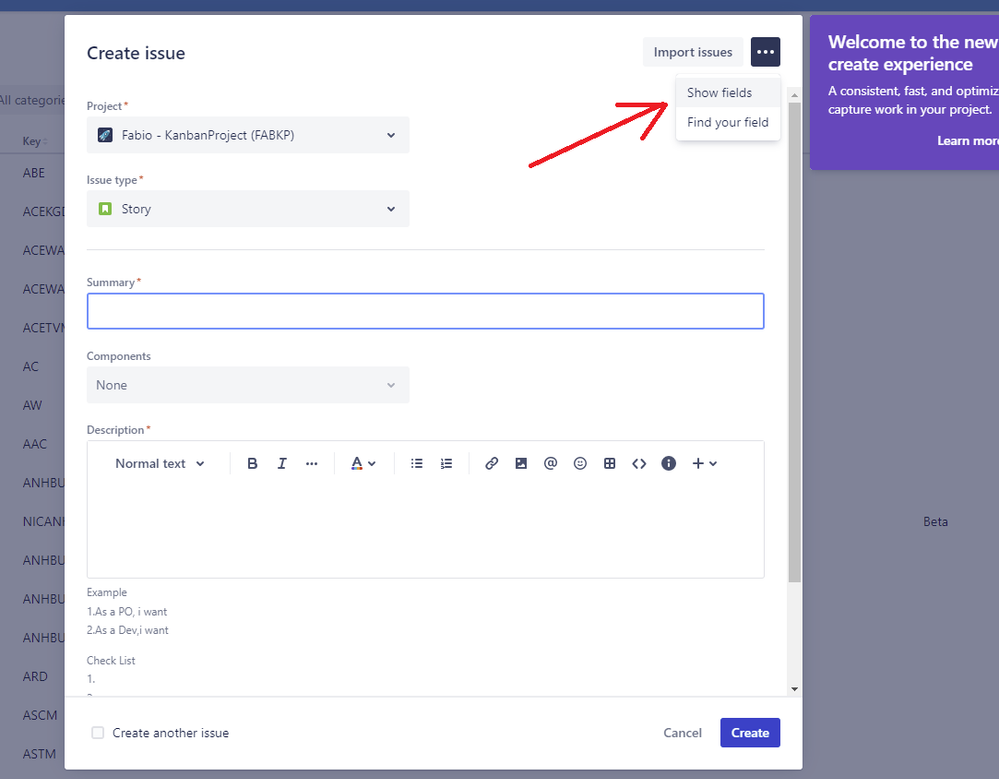Screen dimensions: 999x779
Task: Click the ARD key in background list
Action: point(35,676)
